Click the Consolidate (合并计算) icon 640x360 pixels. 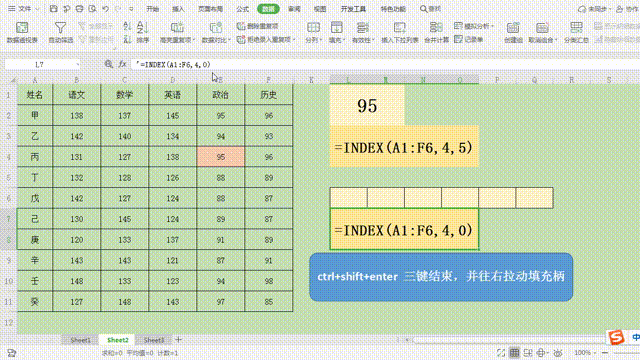[436, 27]
